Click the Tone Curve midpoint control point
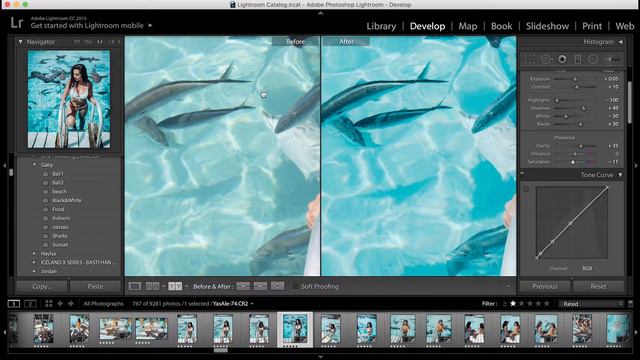The width and height of the screenshot is (640, 360). coord(571,223)
